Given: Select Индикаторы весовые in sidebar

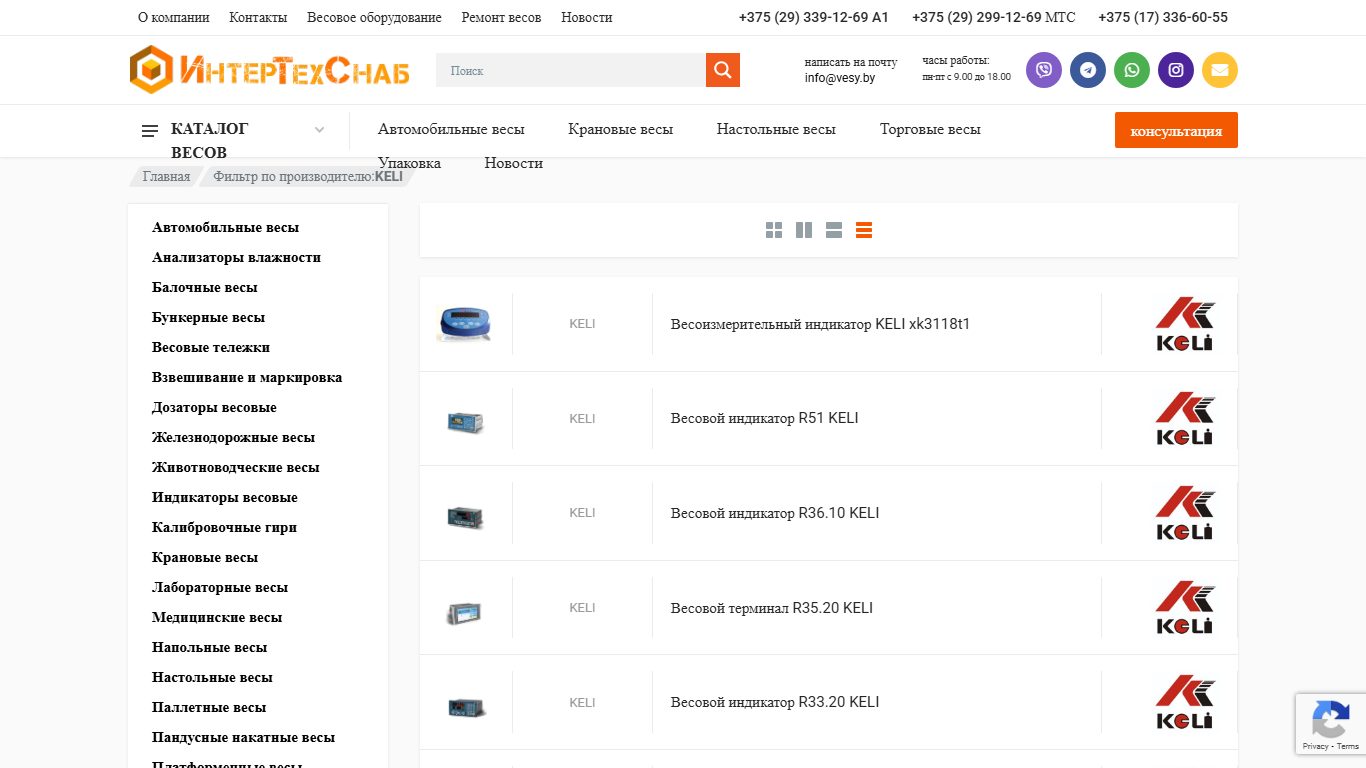Looking at the screenshot, I should click(225, 497).
